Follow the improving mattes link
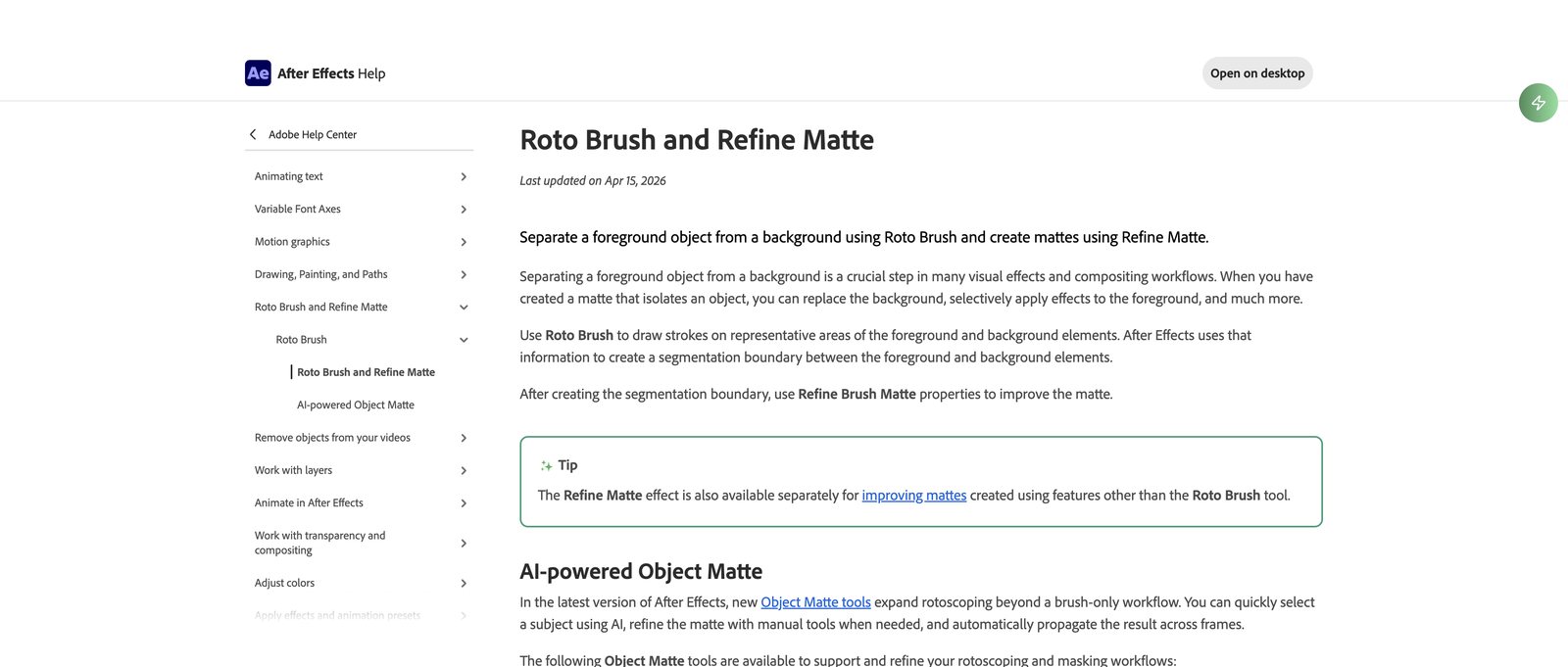The height and width of the screenshot is (667, 1568). click(x=914, y=496)
